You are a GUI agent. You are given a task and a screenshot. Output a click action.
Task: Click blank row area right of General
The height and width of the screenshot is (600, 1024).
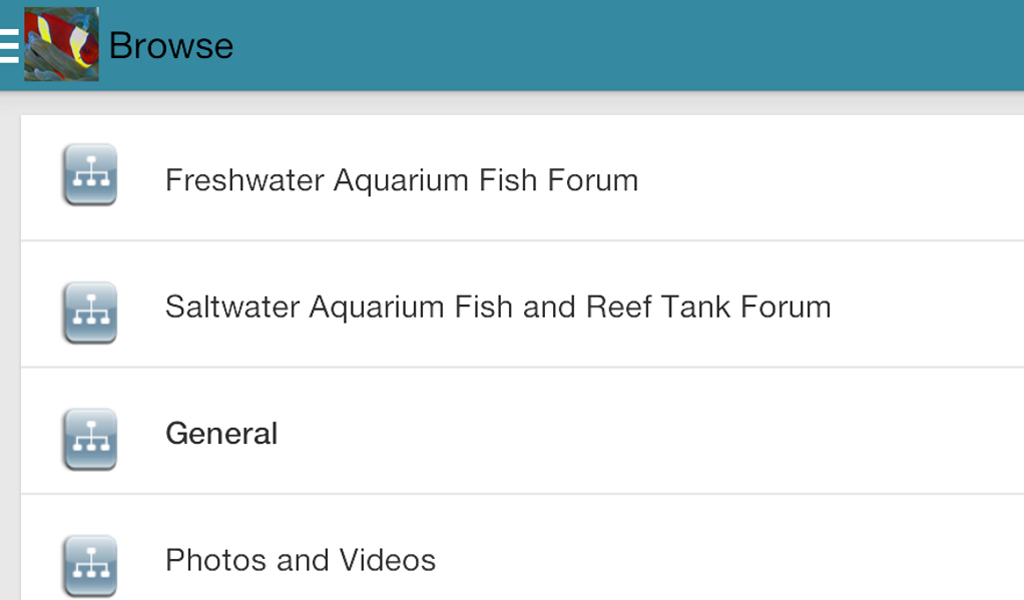pos(650,433)
